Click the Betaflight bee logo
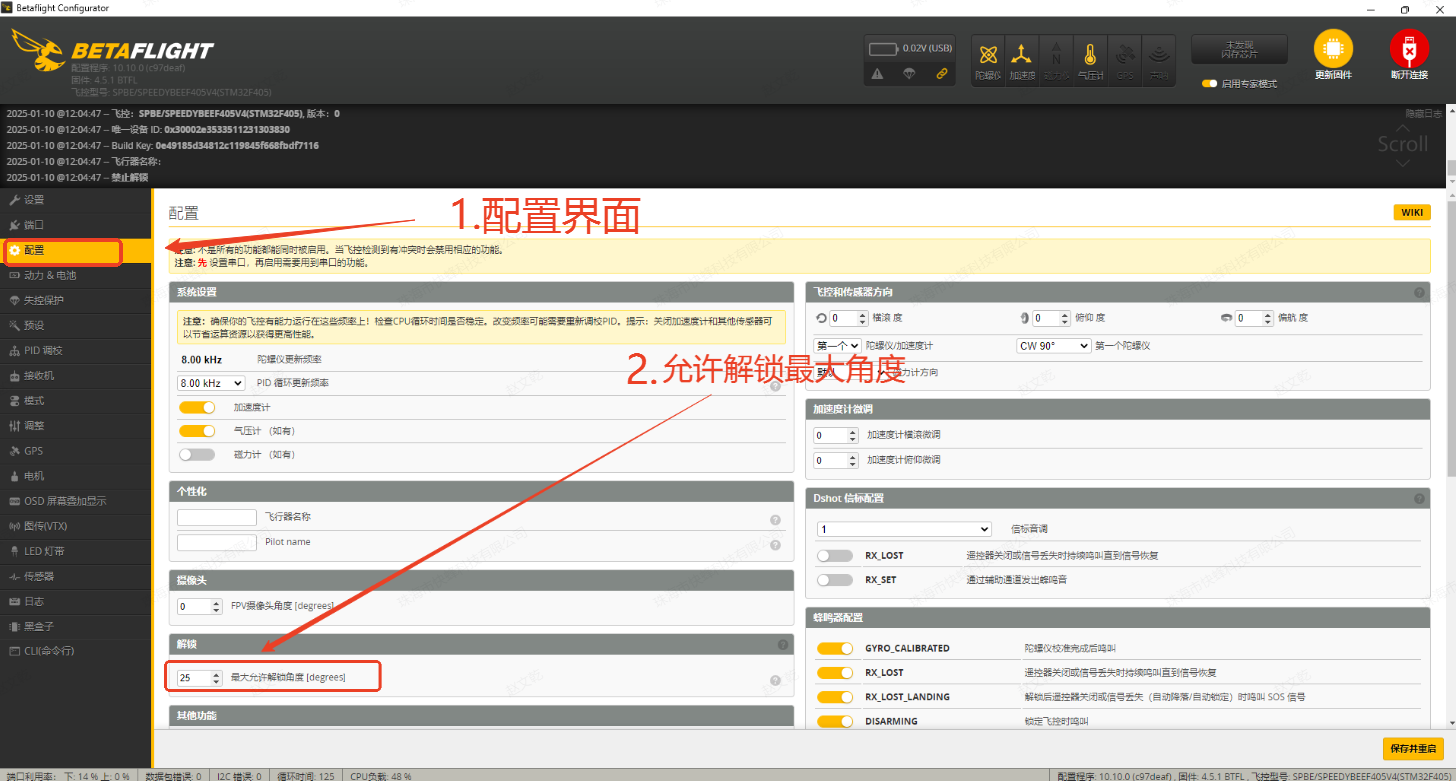 38,50
